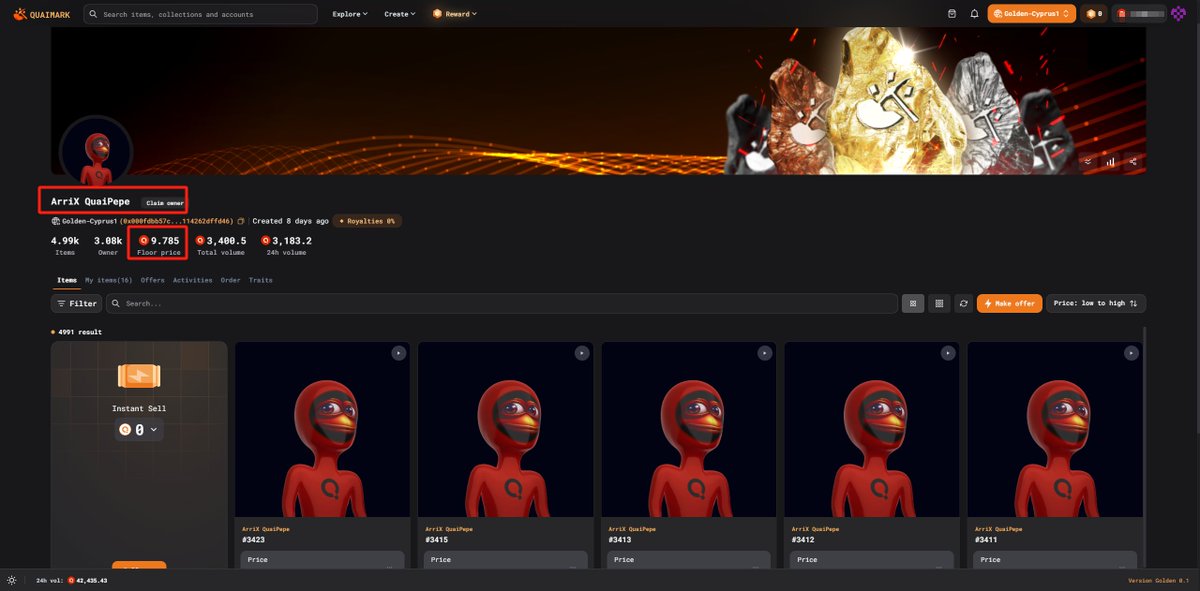This screenshot has width=1200, height=591.
Task: Click the Royalties 0% badge
Action: click(x=368, y=221)
